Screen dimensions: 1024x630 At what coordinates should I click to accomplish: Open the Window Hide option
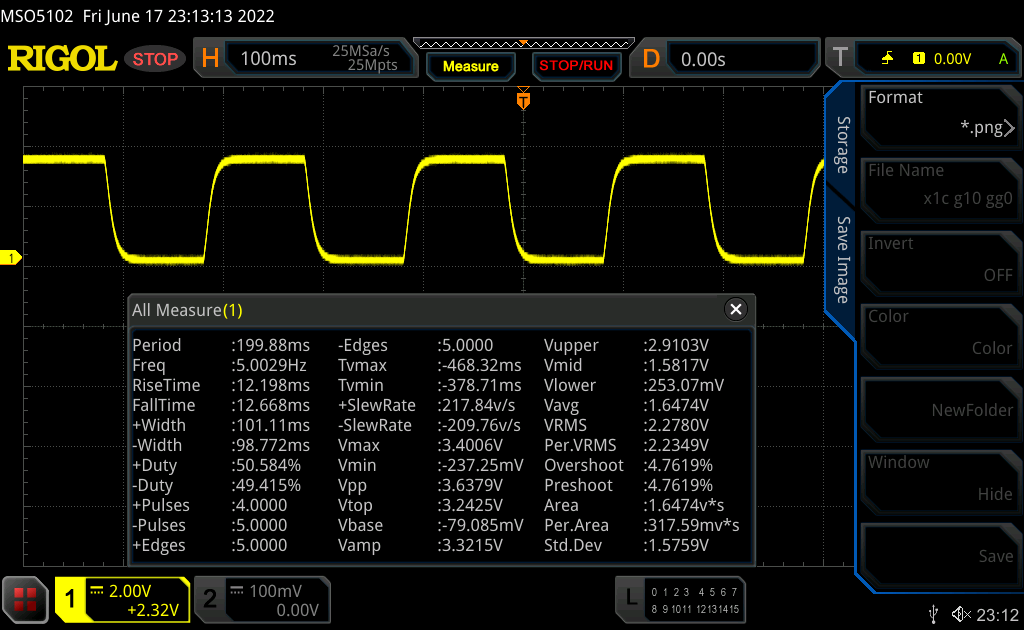coord(939,478)
